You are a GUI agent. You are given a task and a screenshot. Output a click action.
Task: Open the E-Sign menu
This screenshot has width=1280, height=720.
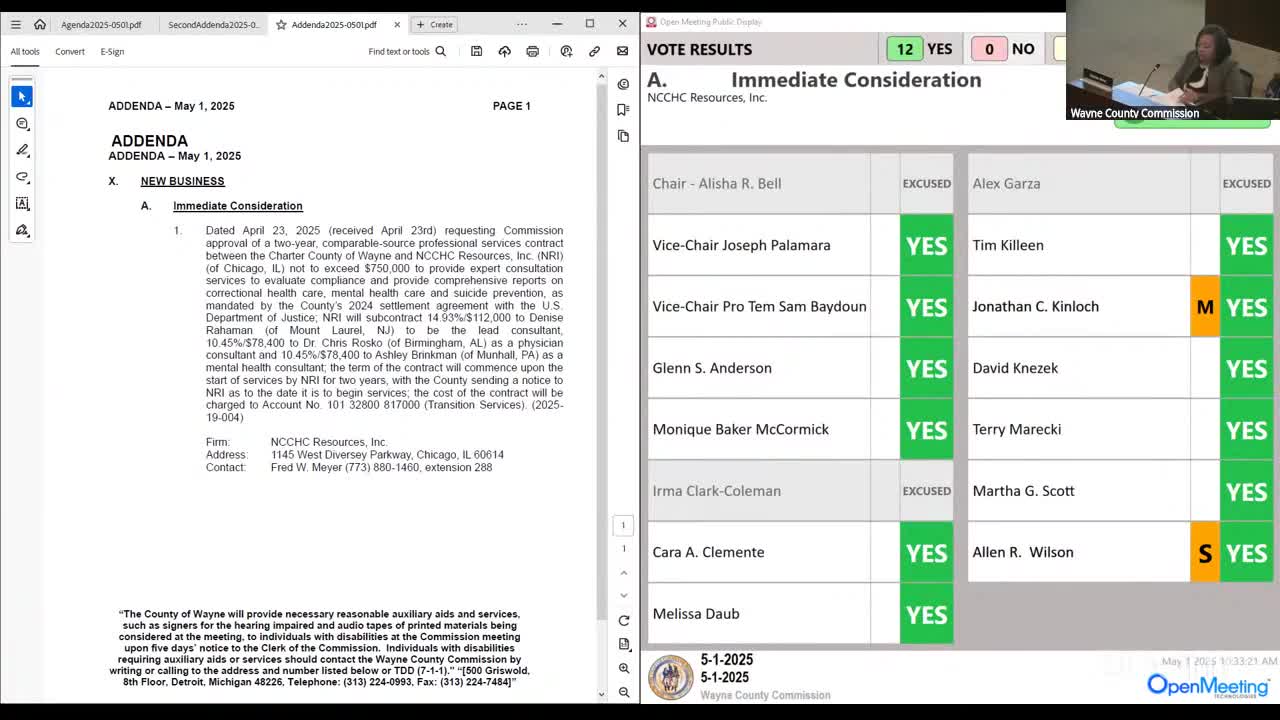pos(112,51)
